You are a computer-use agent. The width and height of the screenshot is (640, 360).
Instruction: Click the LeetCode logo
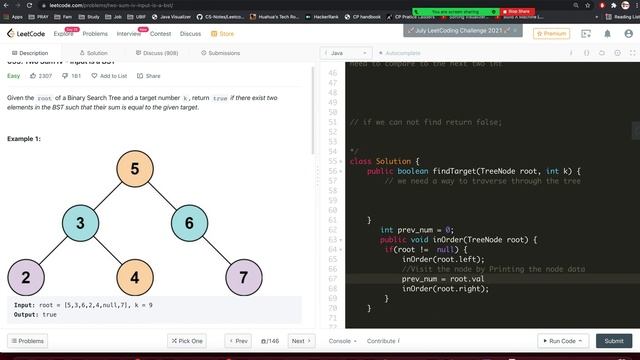(26, 33)
